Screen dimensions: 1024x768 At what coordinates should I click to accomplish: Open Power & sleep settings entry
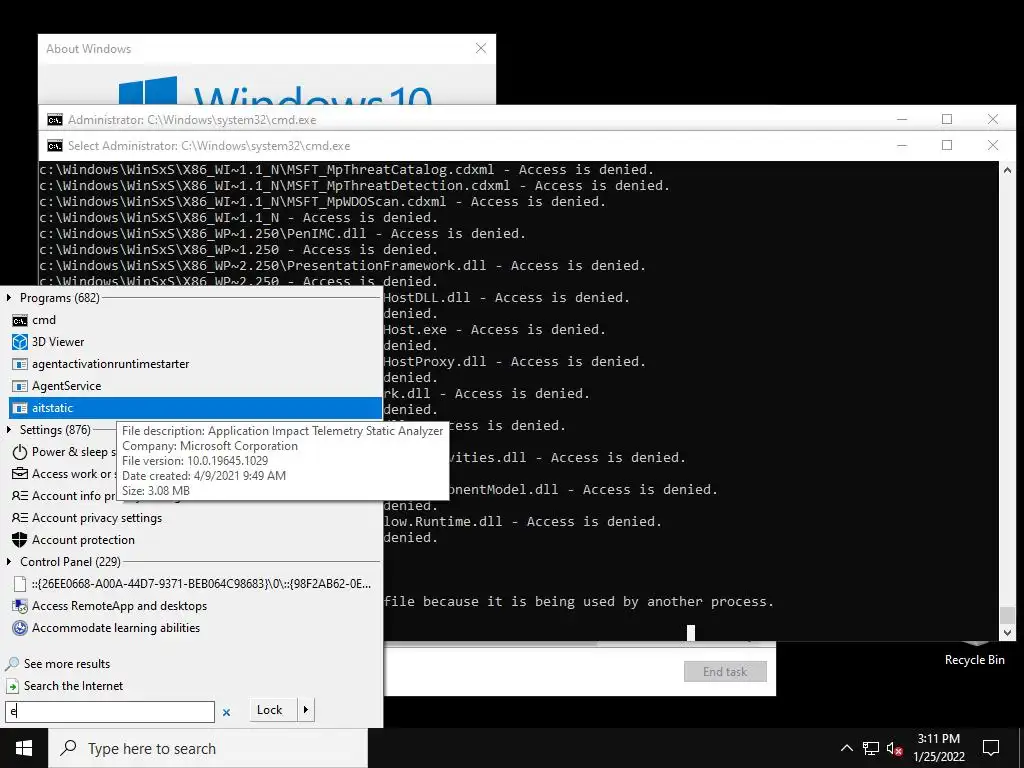click(x=64, y=452)
